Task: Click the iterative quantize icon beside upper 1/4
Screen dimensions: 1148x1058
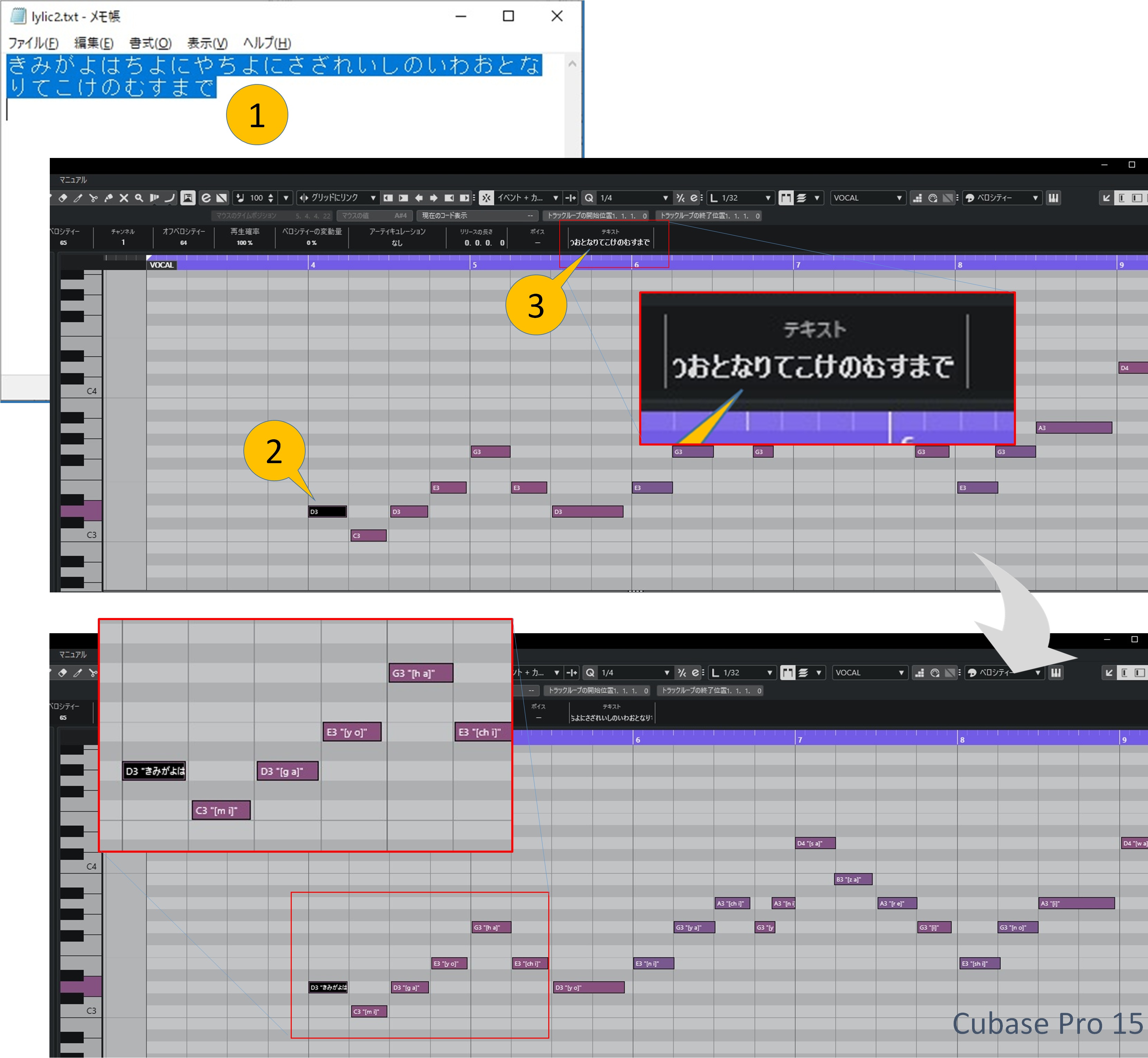Action: point(680,197)
